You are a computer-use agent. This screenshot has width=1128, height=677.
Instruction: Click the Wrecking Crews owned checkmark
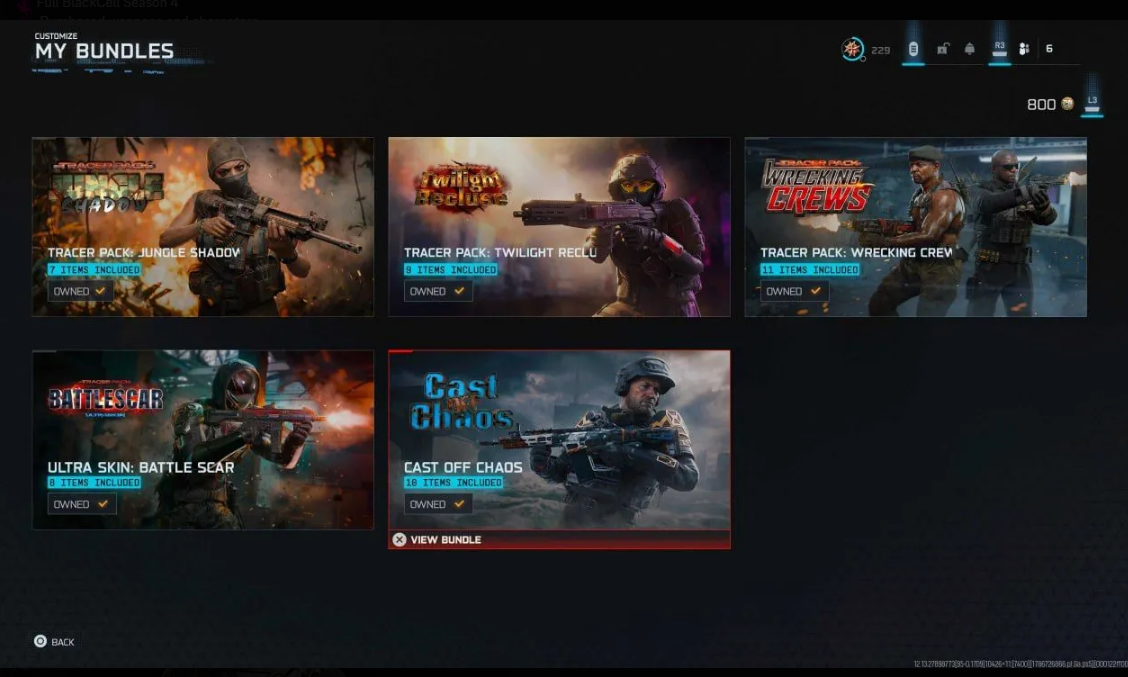click(x=815, y=291)
